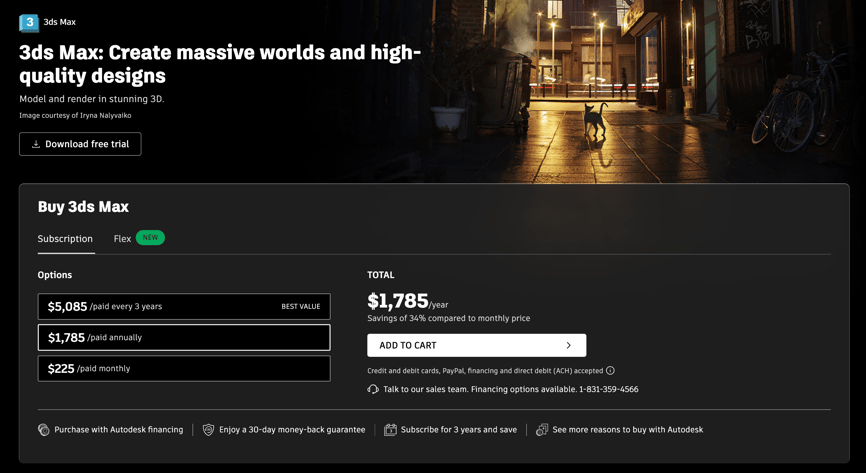Click the more reasons to buy icon
Viewport: 866px width, 473px height.
(542, 430)
